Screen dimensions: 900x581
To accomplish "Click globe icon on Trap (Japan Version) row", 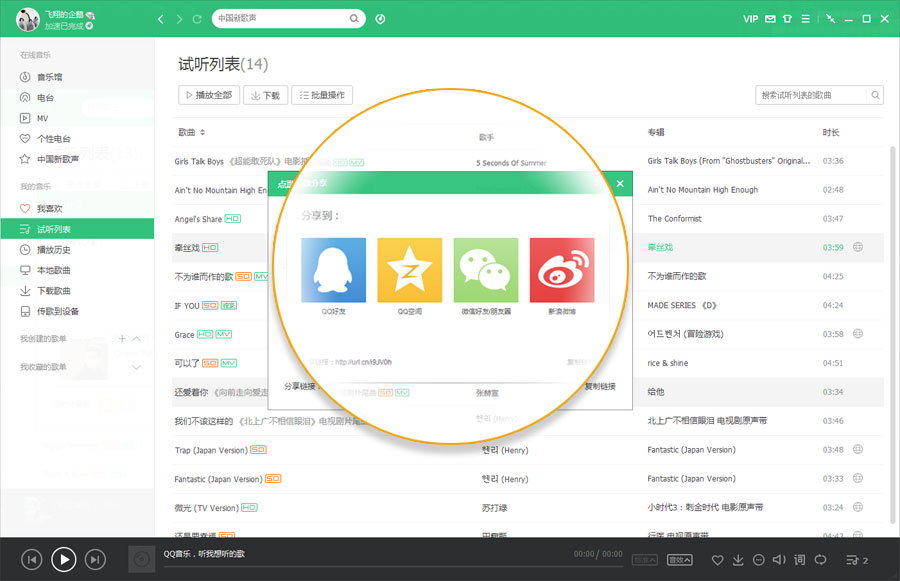I will 858,449.
